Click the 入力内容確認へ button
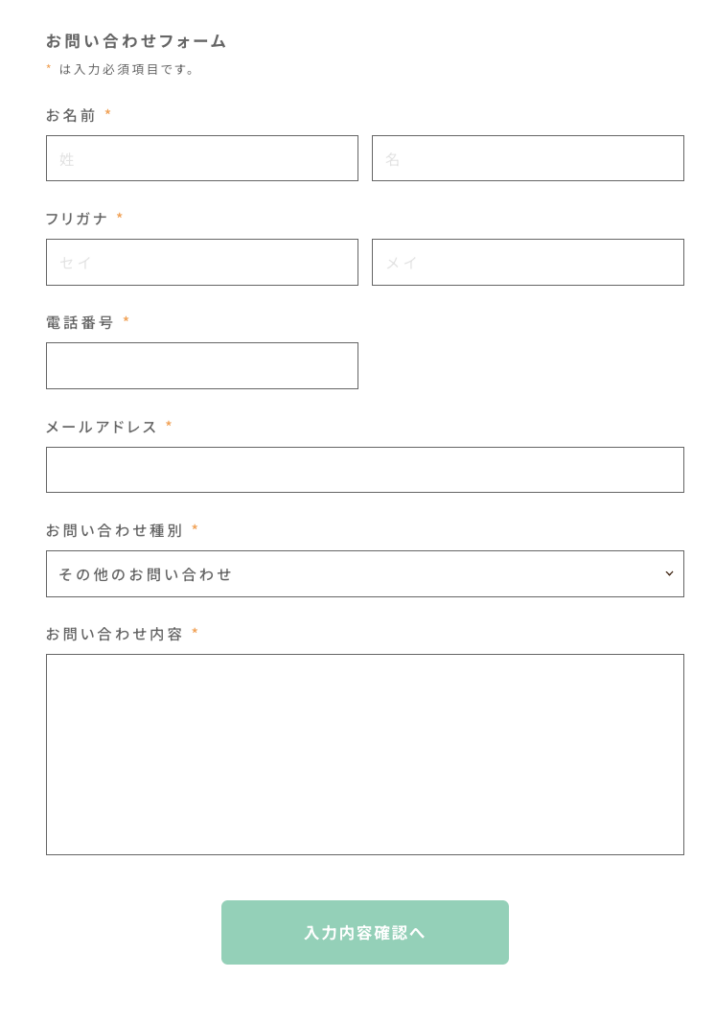 pyautogui.click(x=365, y=932)
